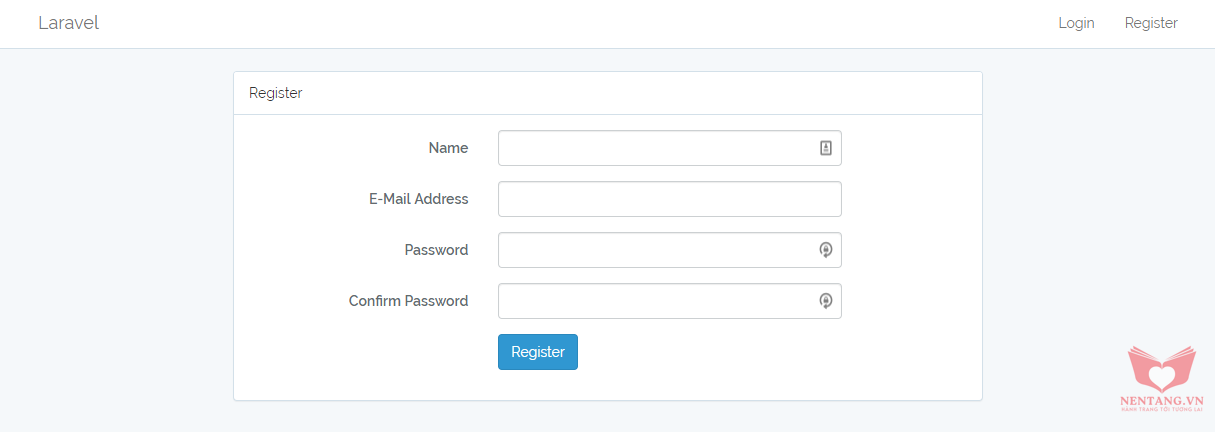Click the password generator icon in Password field
This screenshot has height=432, width=1215.
[826, 250]
